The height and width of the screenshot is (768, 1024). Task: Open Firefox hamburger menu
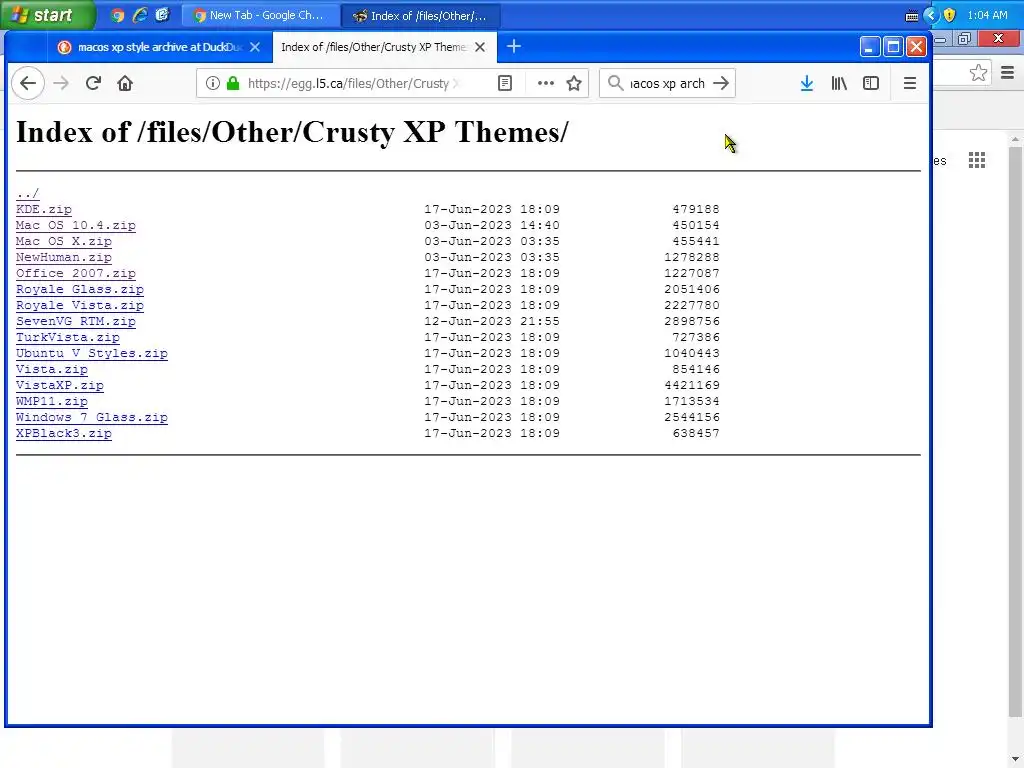pos(910,83)
